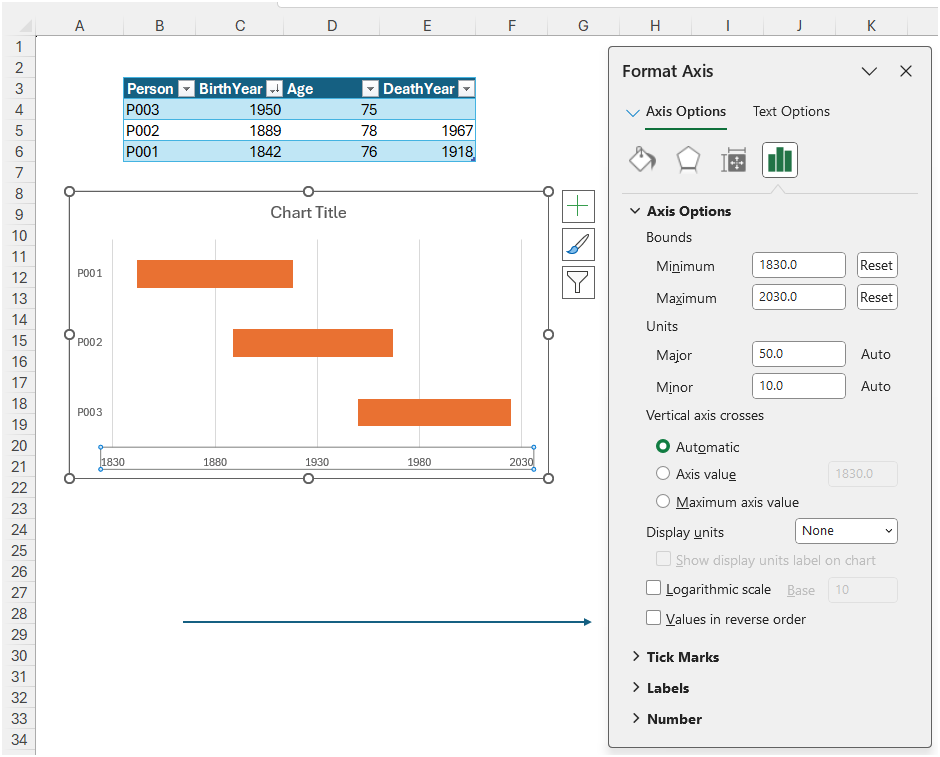Select cell containing P003 in table
The image size is (940, 757).
pyautogui.click(x=159, y=110)
